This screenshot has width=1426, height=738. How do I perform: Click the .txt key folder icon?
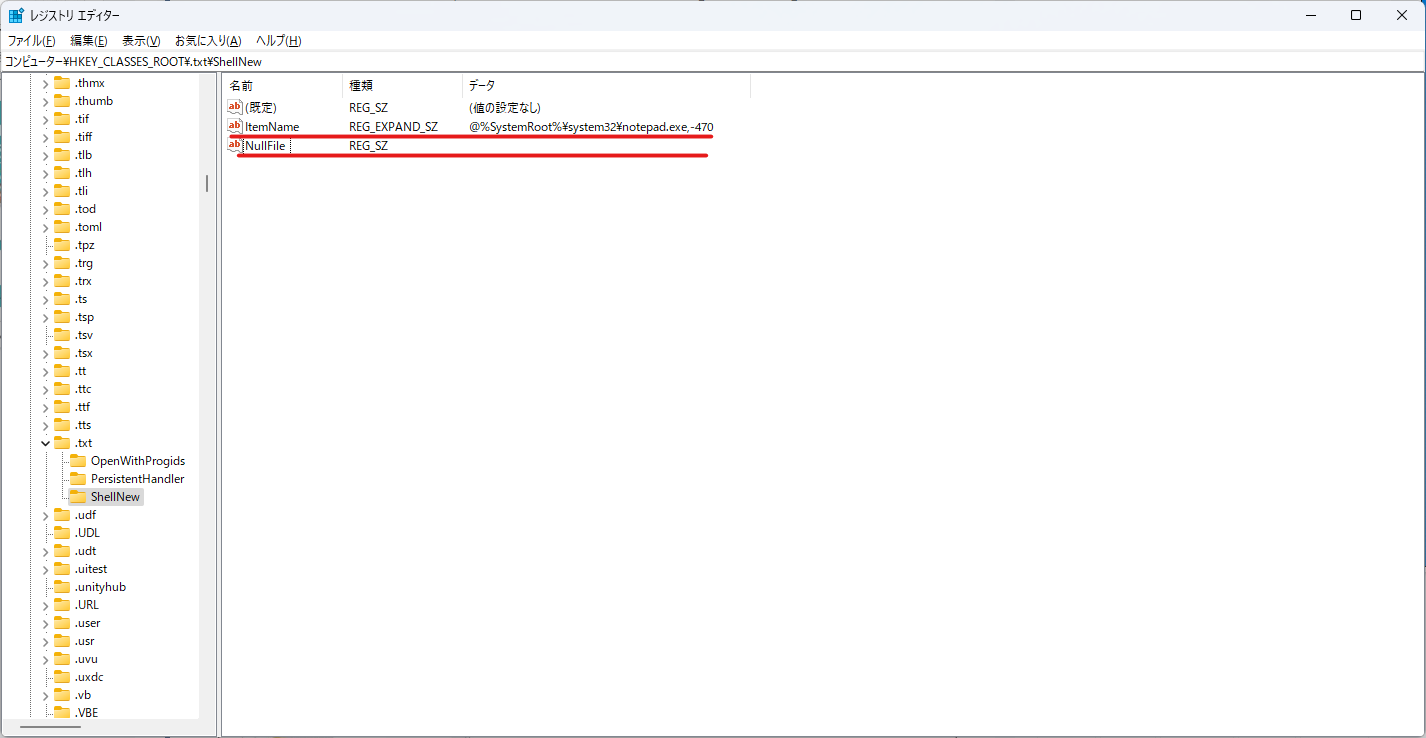coord(62,442)
